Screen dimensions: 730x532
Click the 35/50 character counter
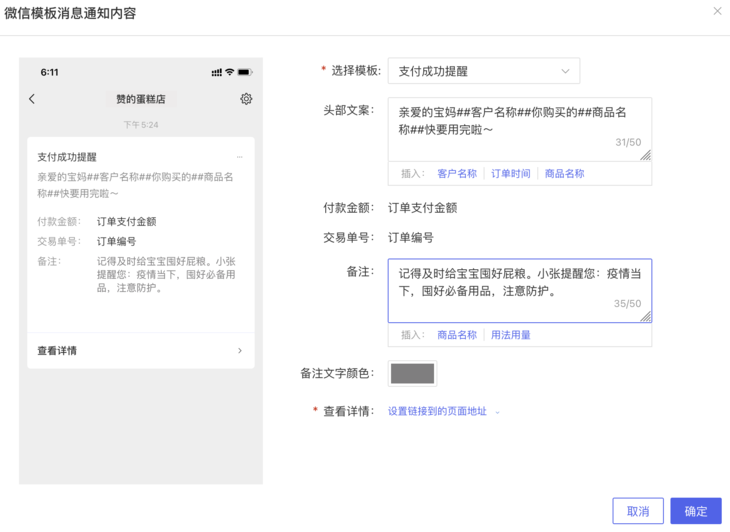pyautogui.click(x=627, y=304)
